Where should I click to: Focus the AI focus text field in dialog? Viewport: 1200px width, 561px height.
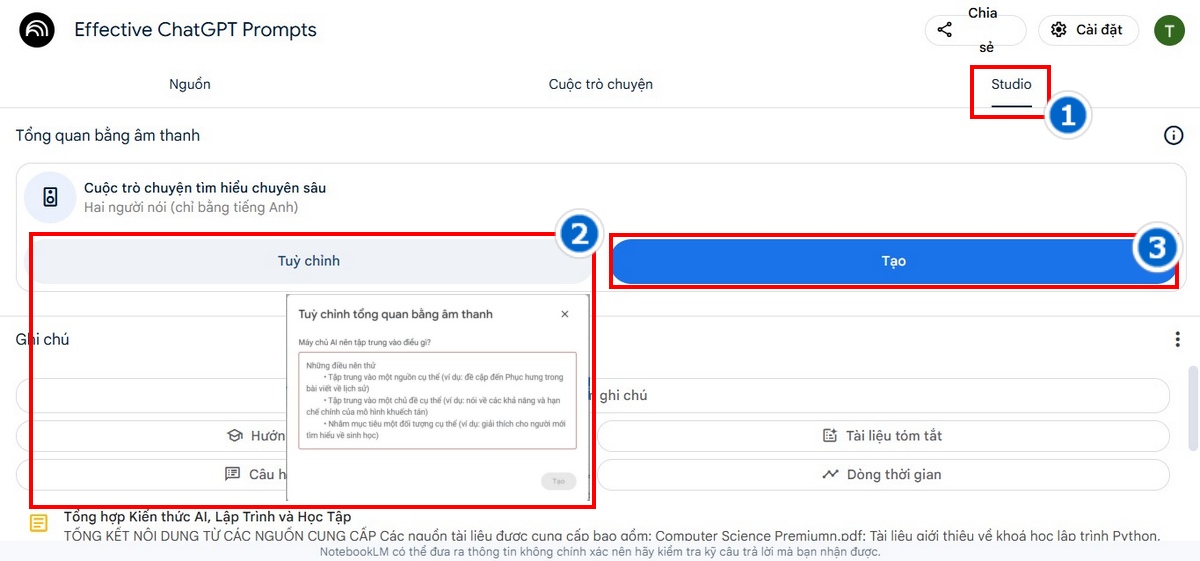click(x=437, y=400)
